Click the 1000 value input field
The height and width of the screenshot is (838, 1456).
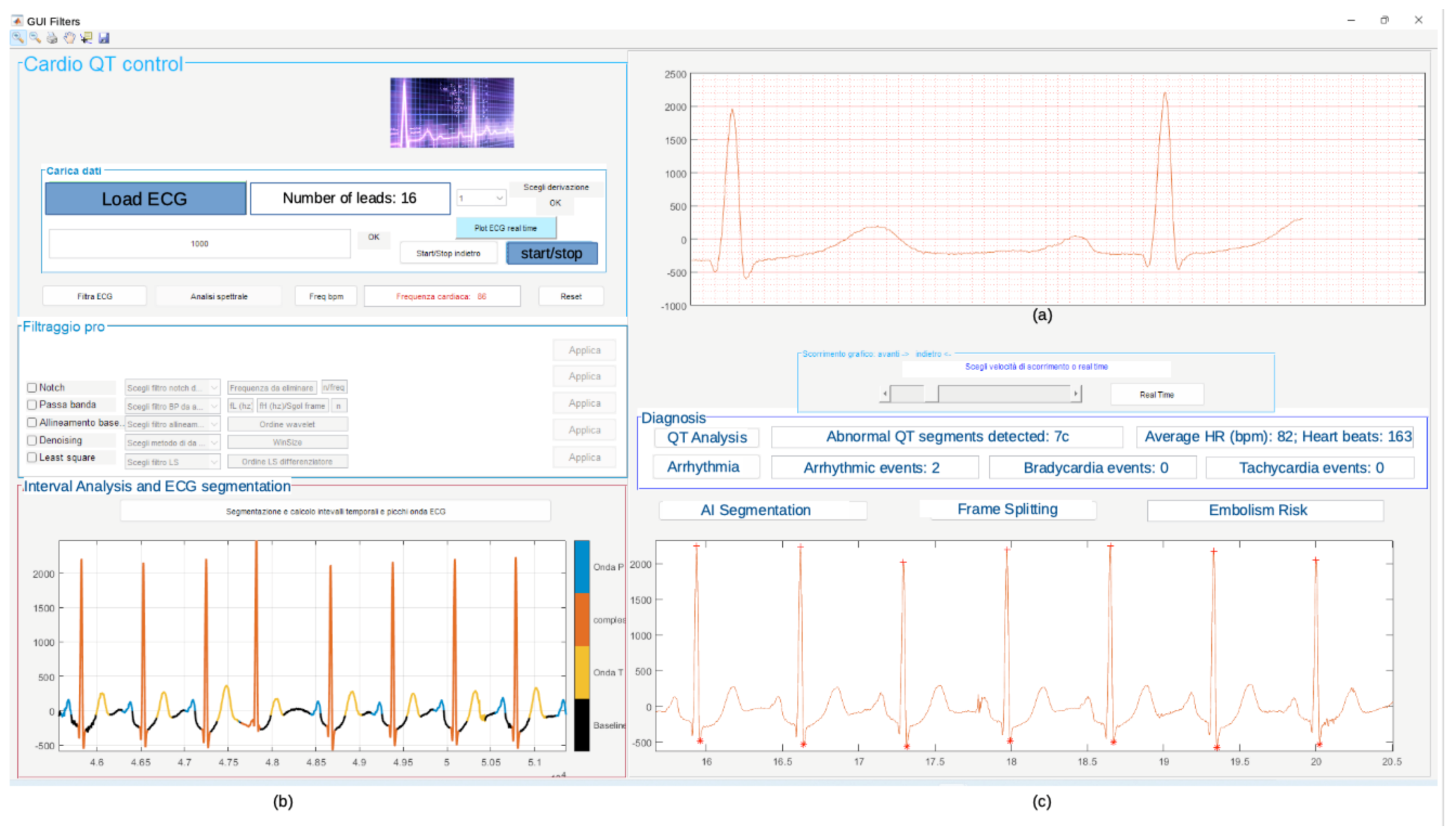tap(199, 244)
